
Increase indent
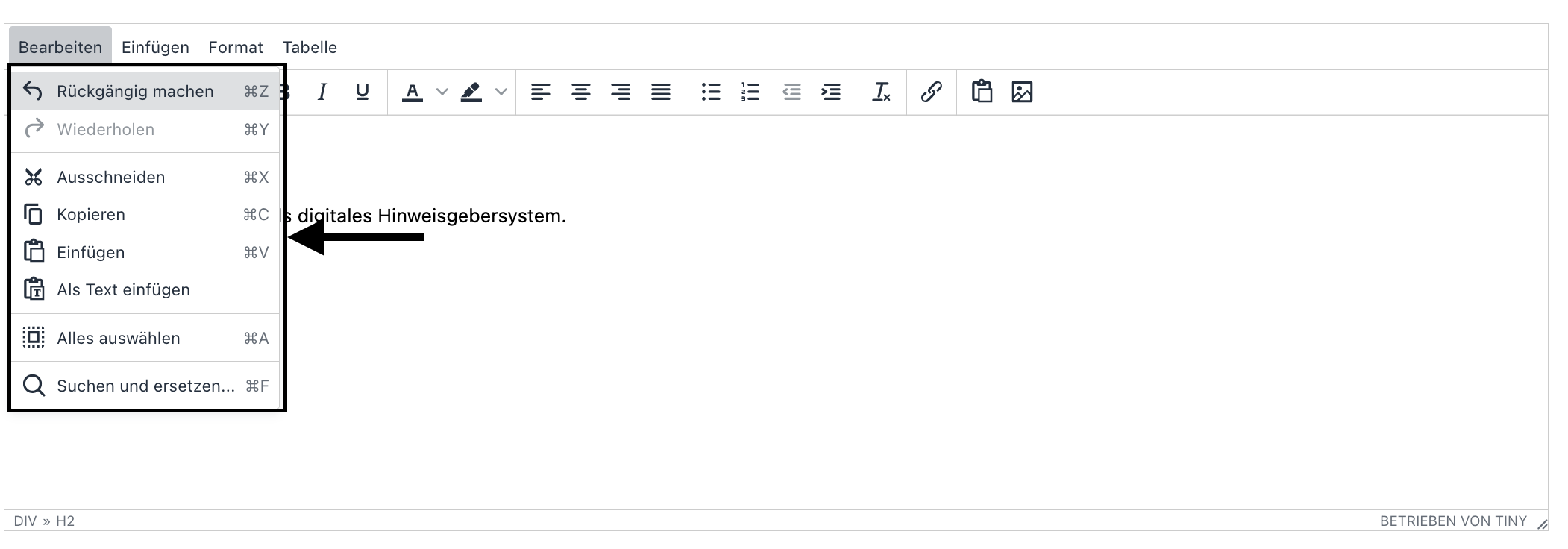[x=831, y=92]
